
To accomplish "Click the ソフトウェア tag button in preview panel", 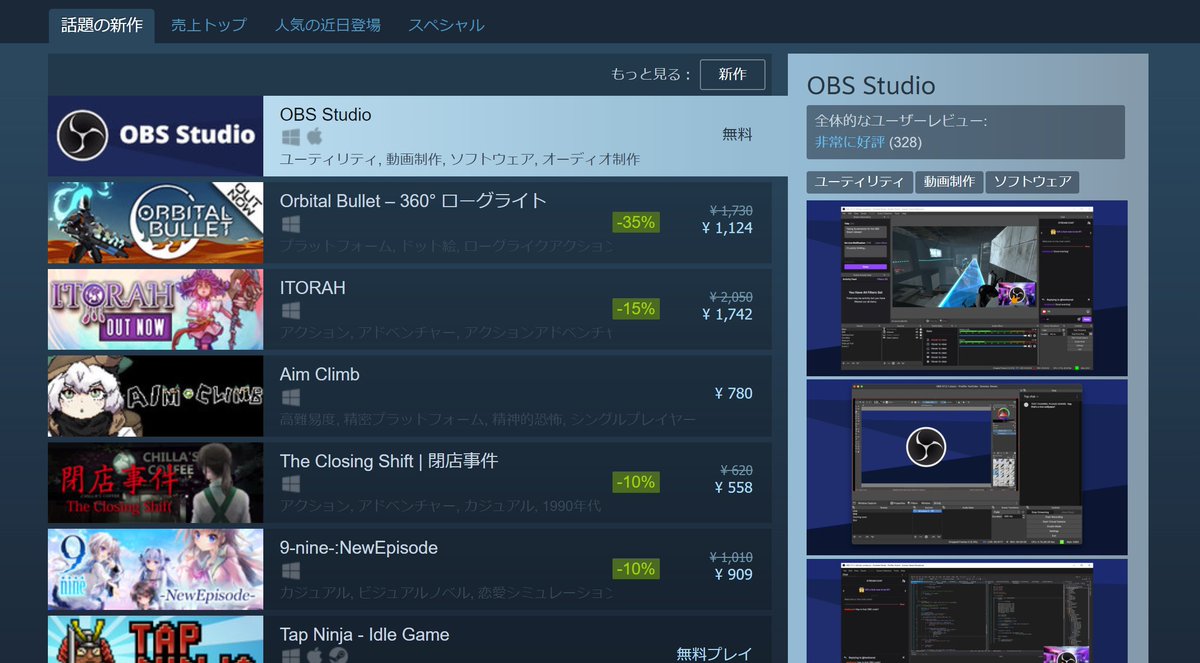I will pos(1032,182).
